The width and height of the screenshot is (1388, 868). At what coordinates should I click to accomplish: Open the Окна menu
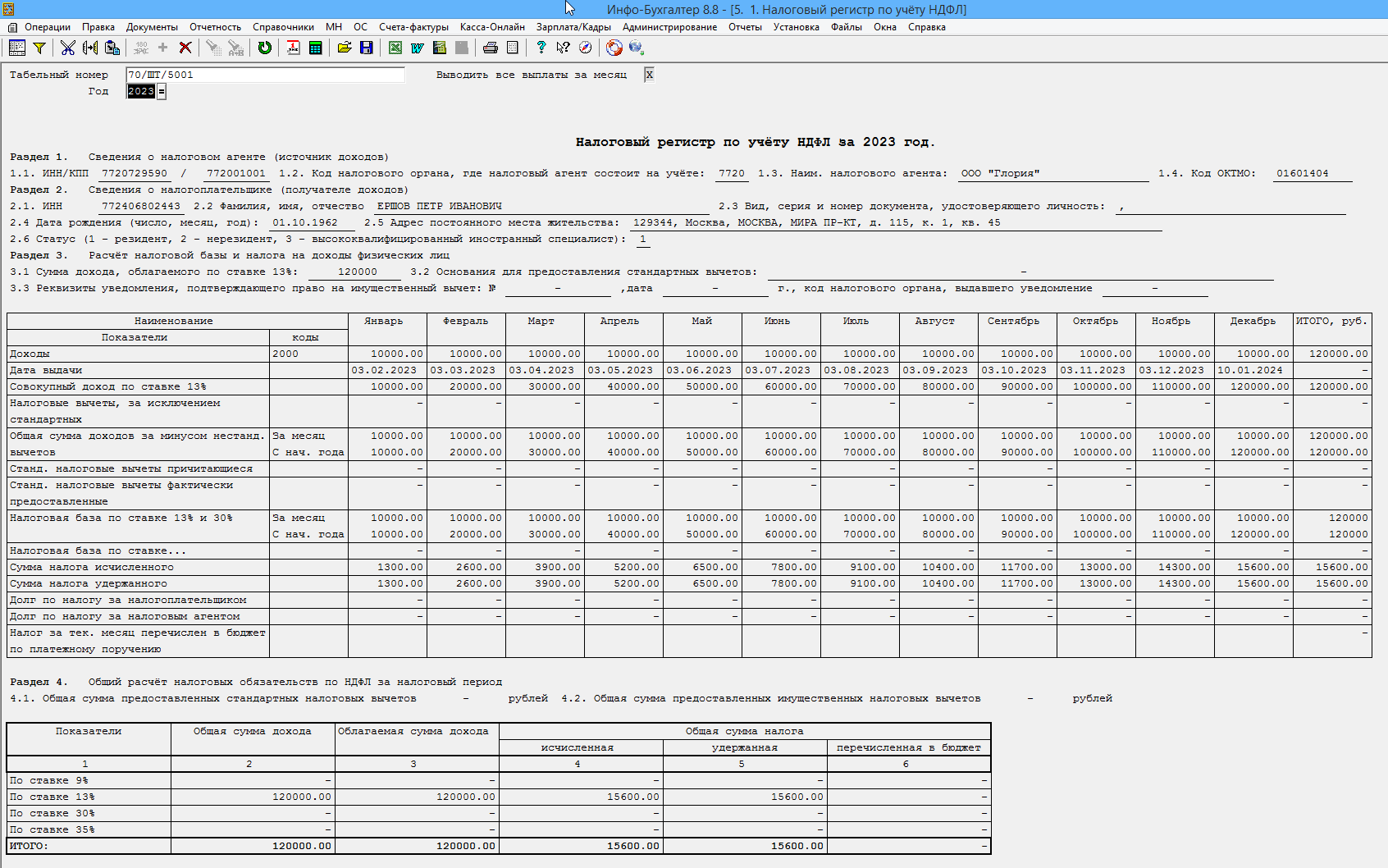(x=885, y=27)
